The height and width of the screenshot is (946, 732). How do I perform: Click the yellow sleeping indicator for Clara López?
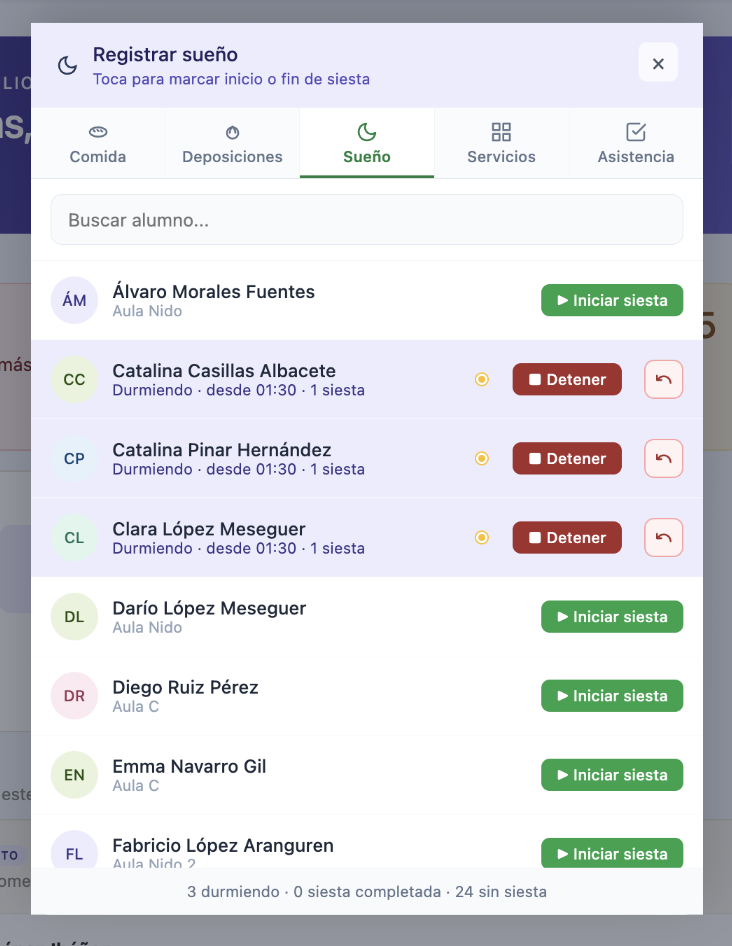pyautogui.click(x=482, y=538)
